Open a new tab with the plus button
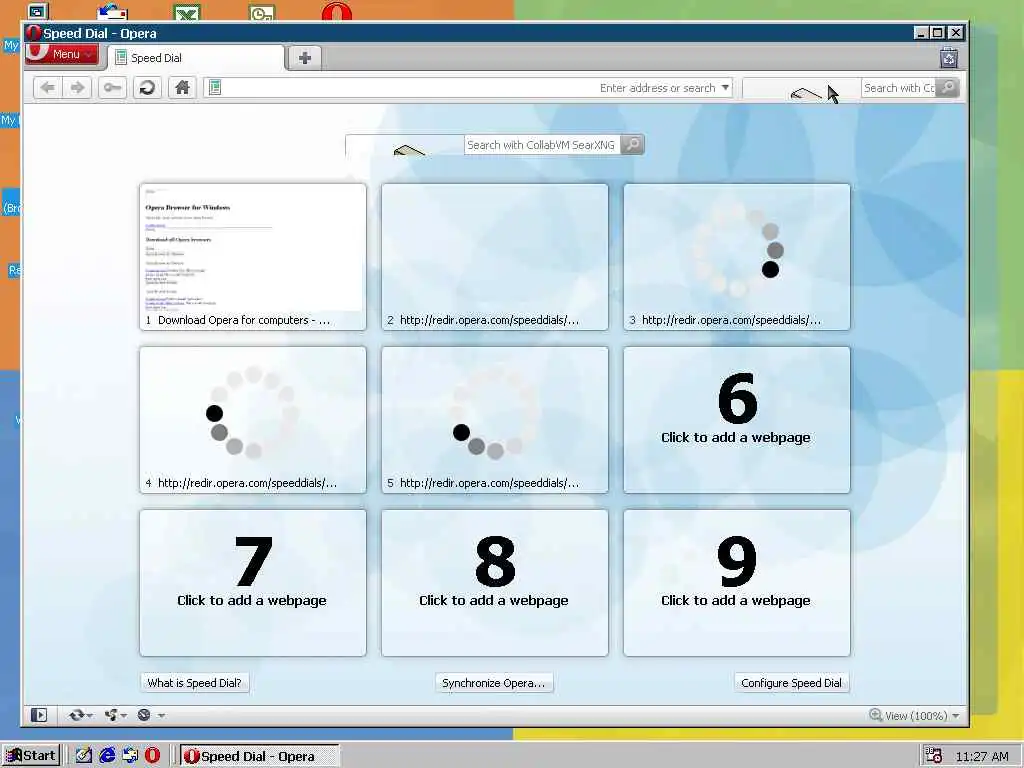Image resolution: width=1024 pixels, height=768 pixels. (x=304, y=58)
